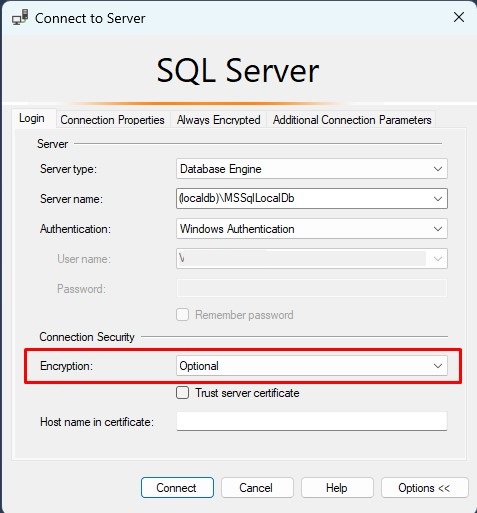The image size is (477, 513).
Task: Click the Host name in certificate field
Action: click(312, 421)
